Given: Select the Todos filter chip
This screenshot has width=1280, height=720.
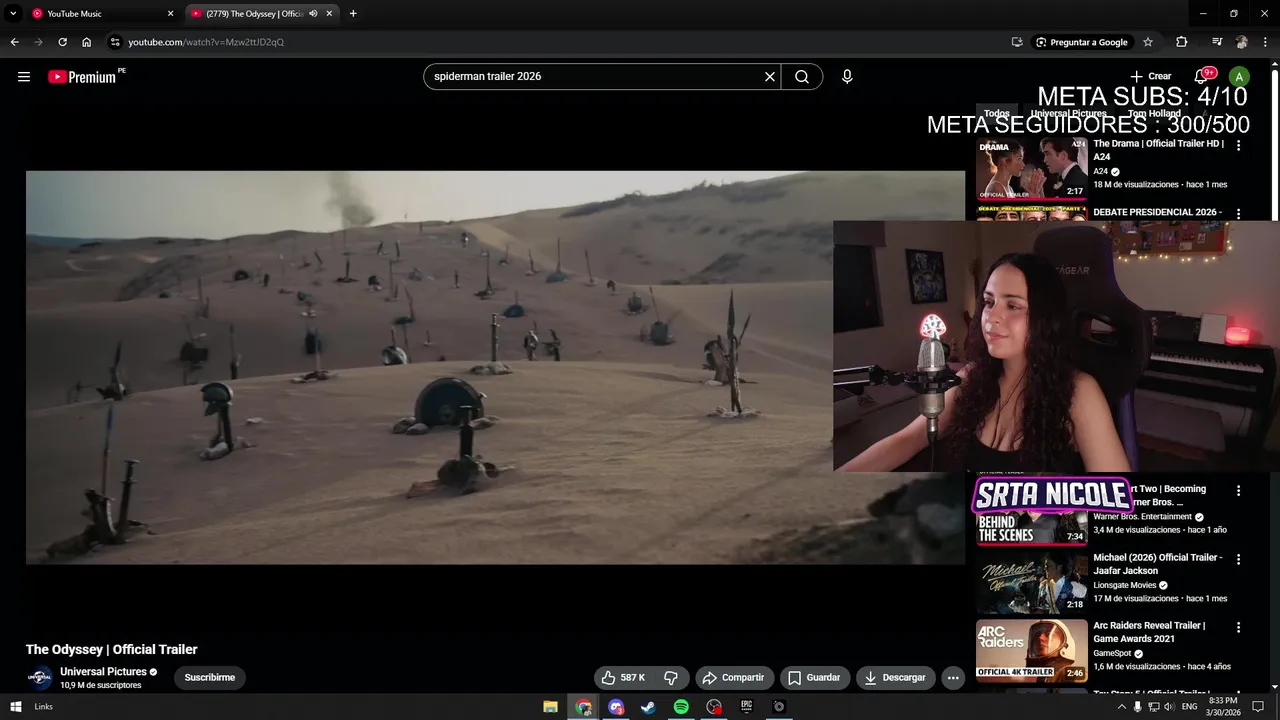Looking at the screenshot, I should (996, 114).
